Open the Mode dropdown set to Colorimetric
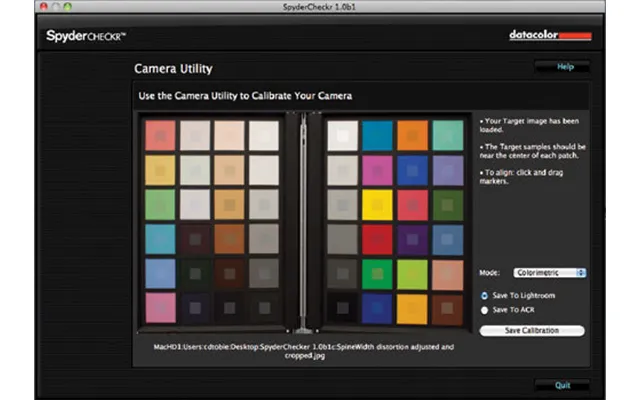Image resolution: width=640 pixels, height=400 pixels. point(549,273)
